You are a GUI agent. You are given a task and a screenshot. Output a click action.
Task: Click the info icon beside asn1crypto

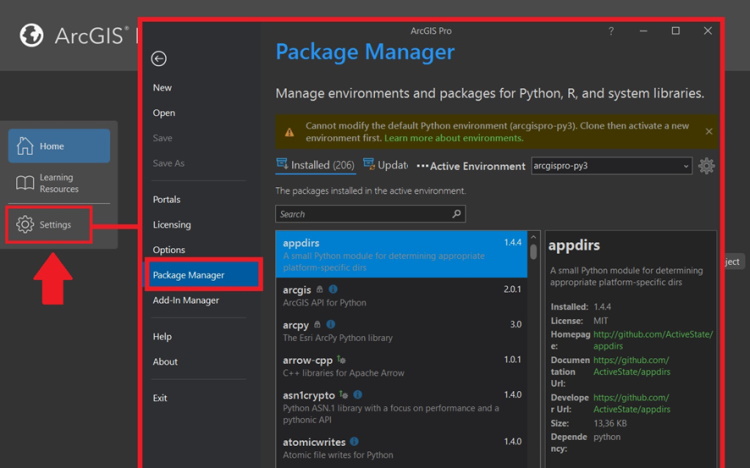pyautogui.click(x=358, y=394)
